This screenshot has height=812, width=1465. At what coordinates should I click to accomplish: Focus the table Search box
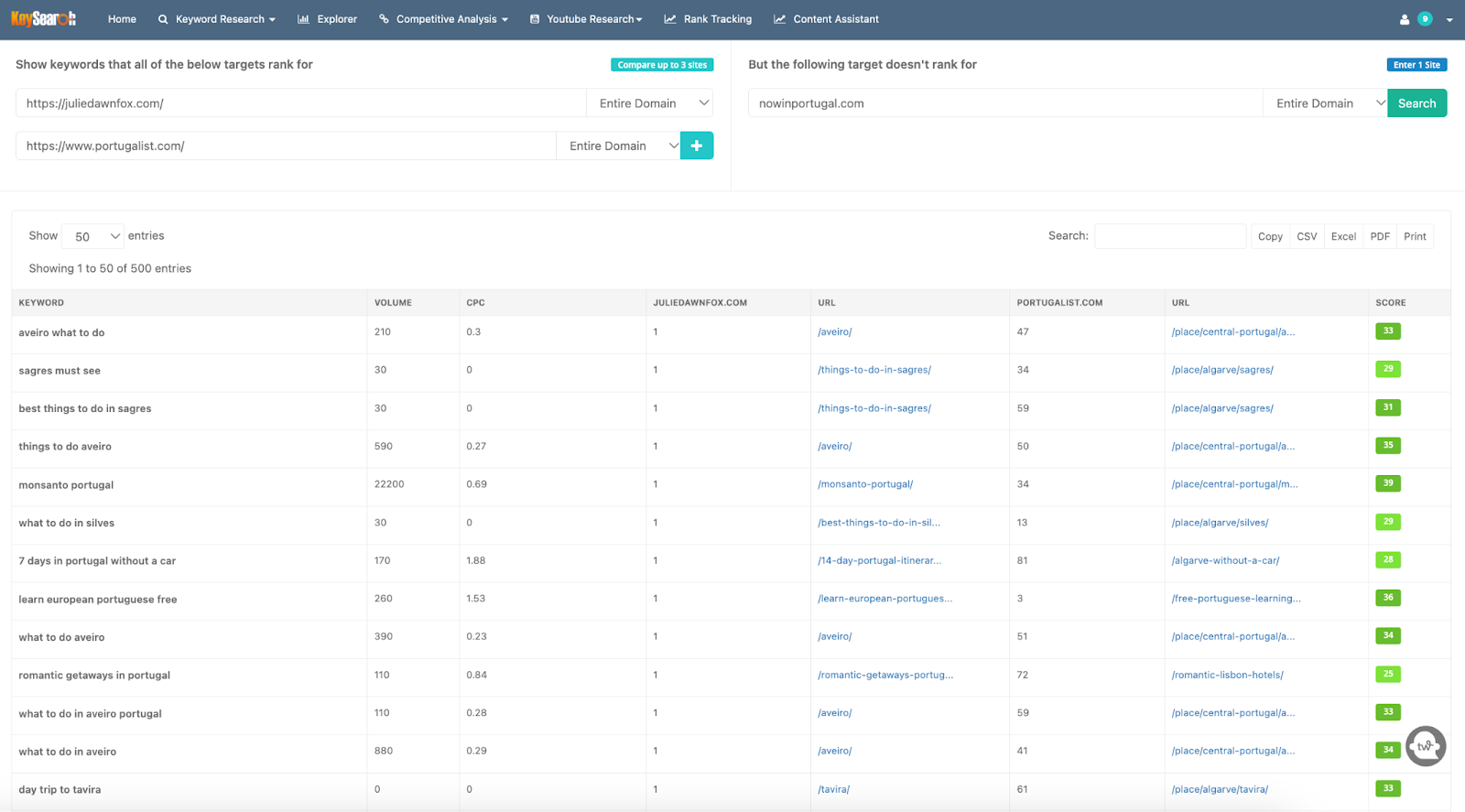click(1170, 236)
